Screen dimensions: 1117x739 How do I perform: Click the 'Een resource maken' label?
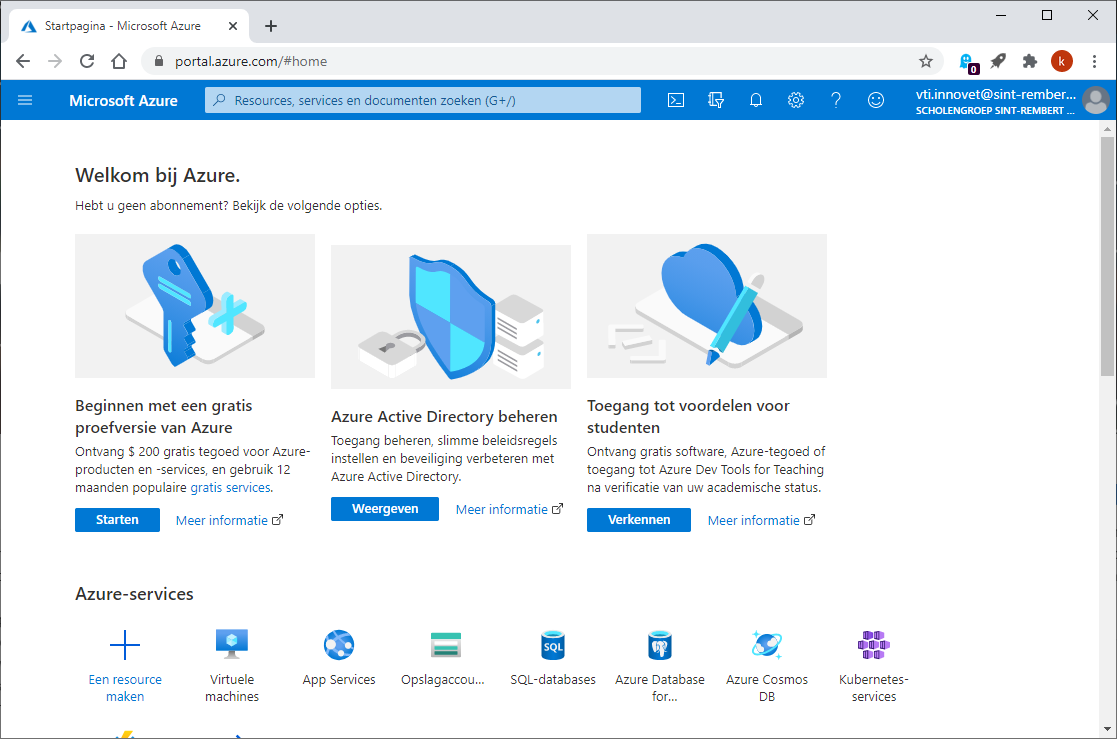(x=125, y=688)
